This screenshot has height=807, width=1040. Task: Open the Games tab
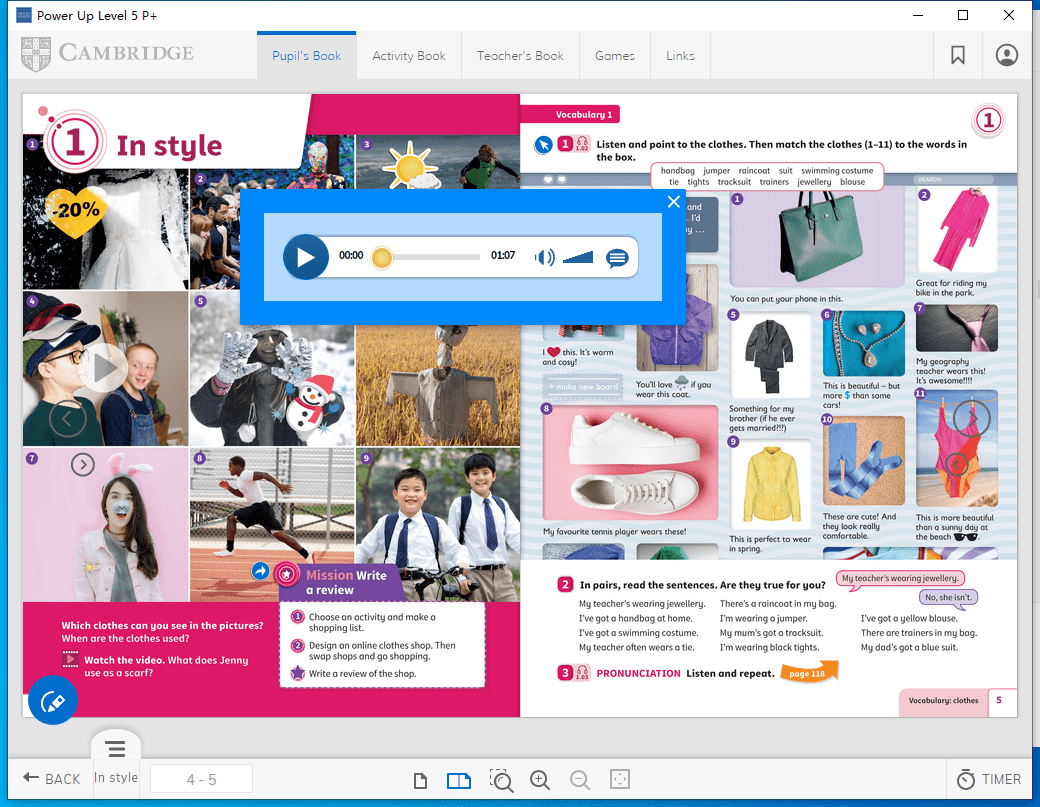[x=614, y=56]
